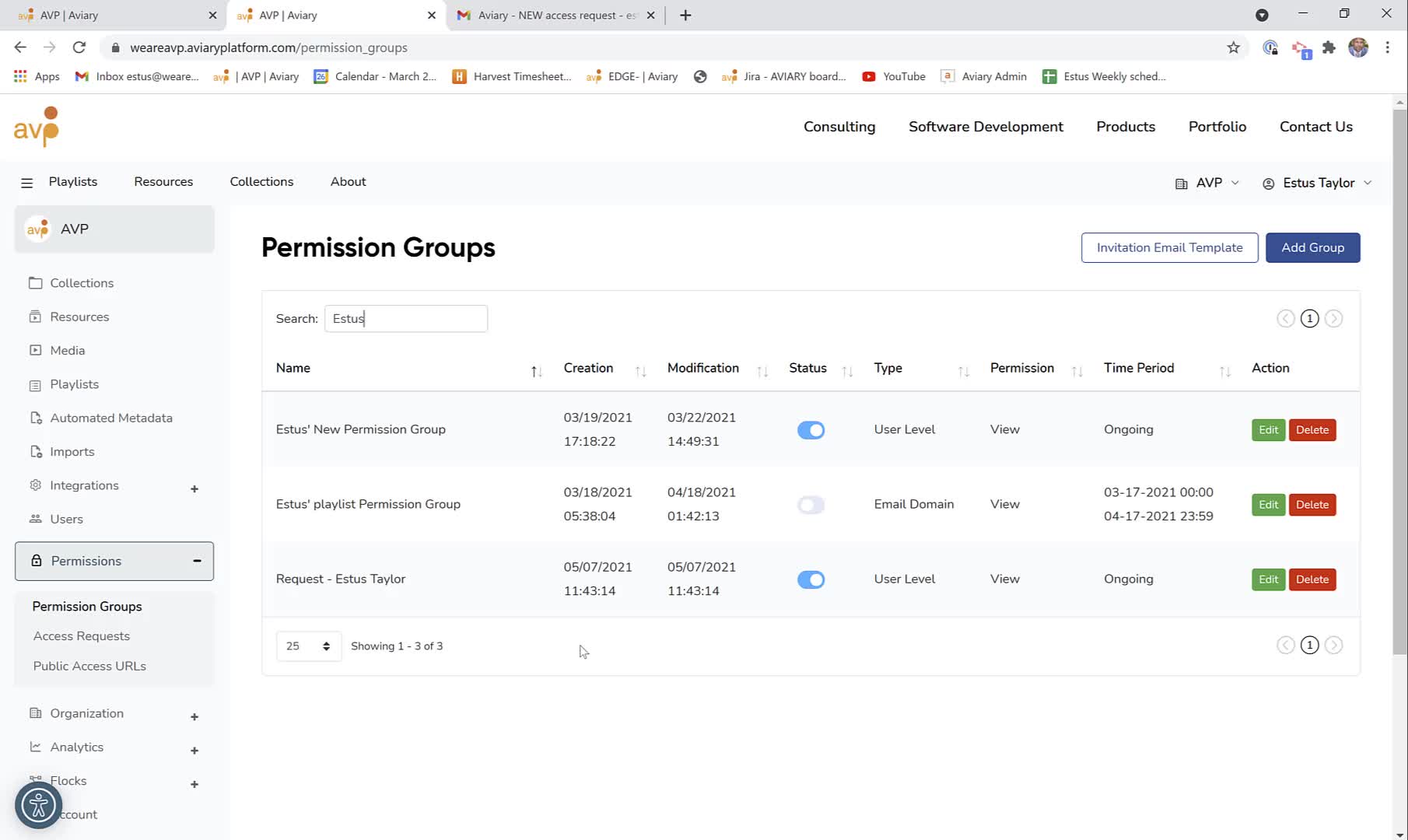The image size is (1408, 840).
Task: Open the Estus Taylor user dropdown
Action: click(x=1317, y=183)
